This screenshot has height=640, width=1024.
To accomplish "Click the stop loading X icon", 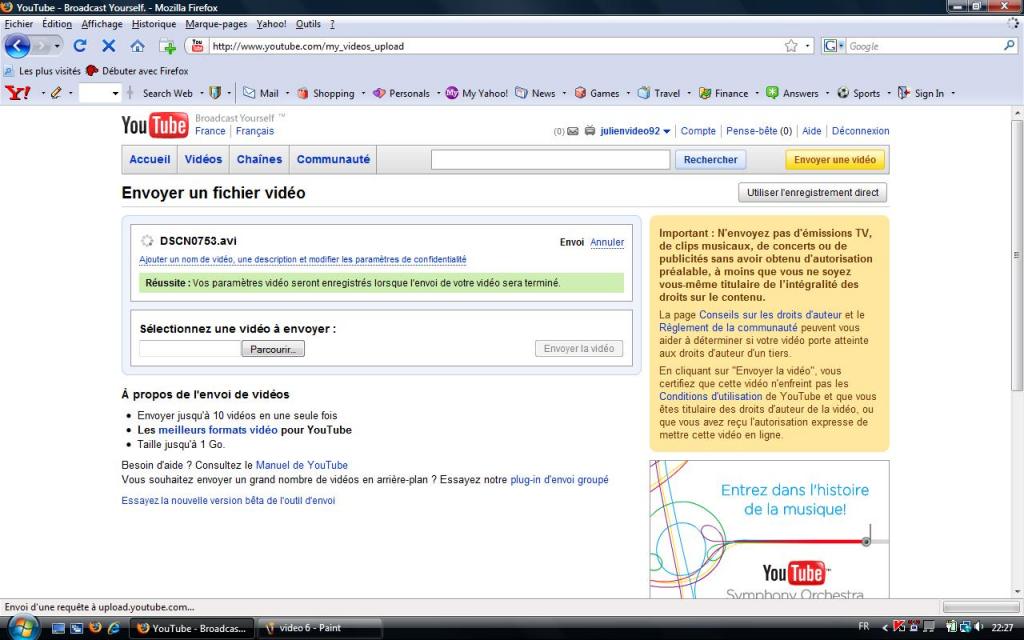I will [108, 46].
